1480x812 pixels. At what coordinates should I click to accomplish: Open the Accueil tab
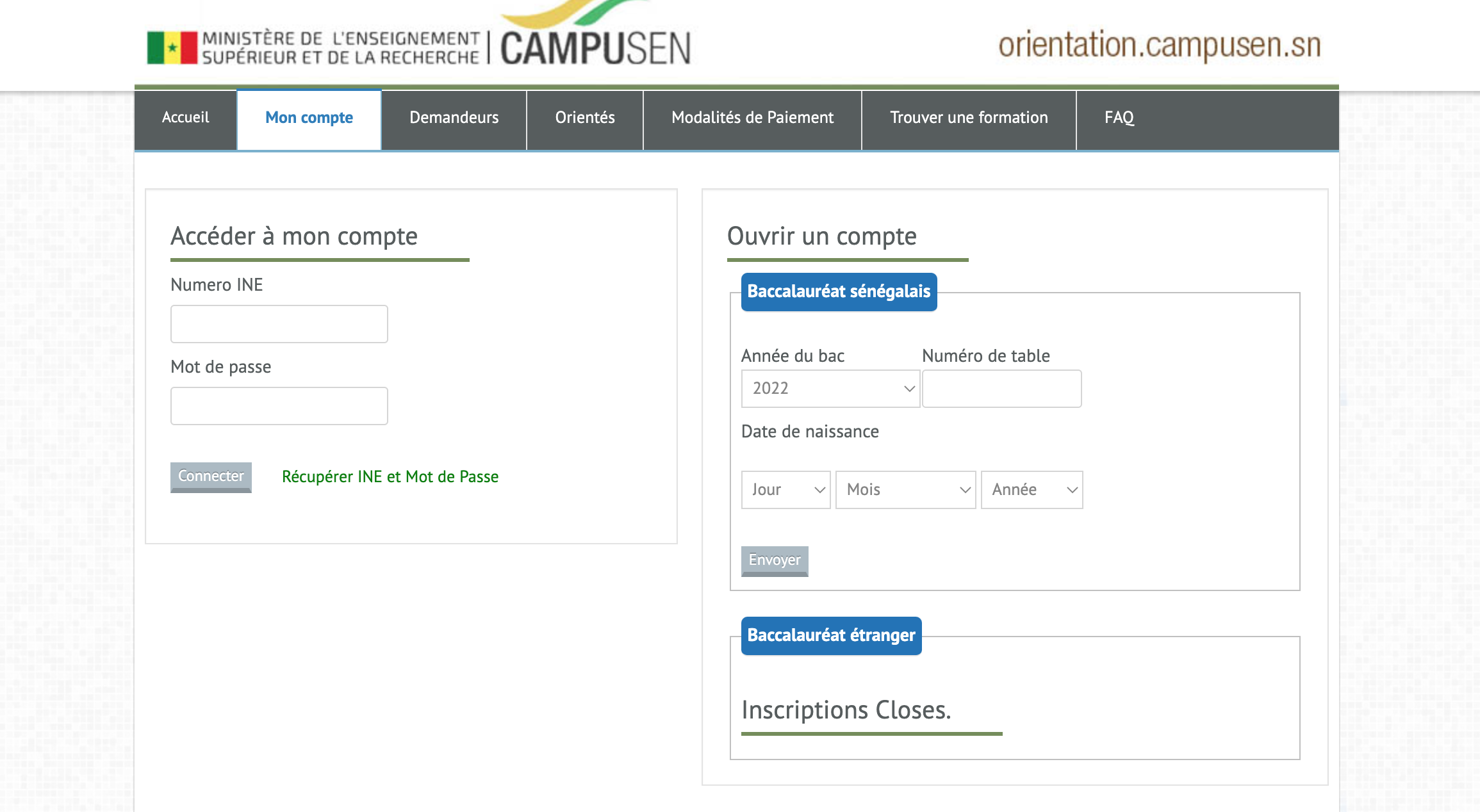[185, 118]
